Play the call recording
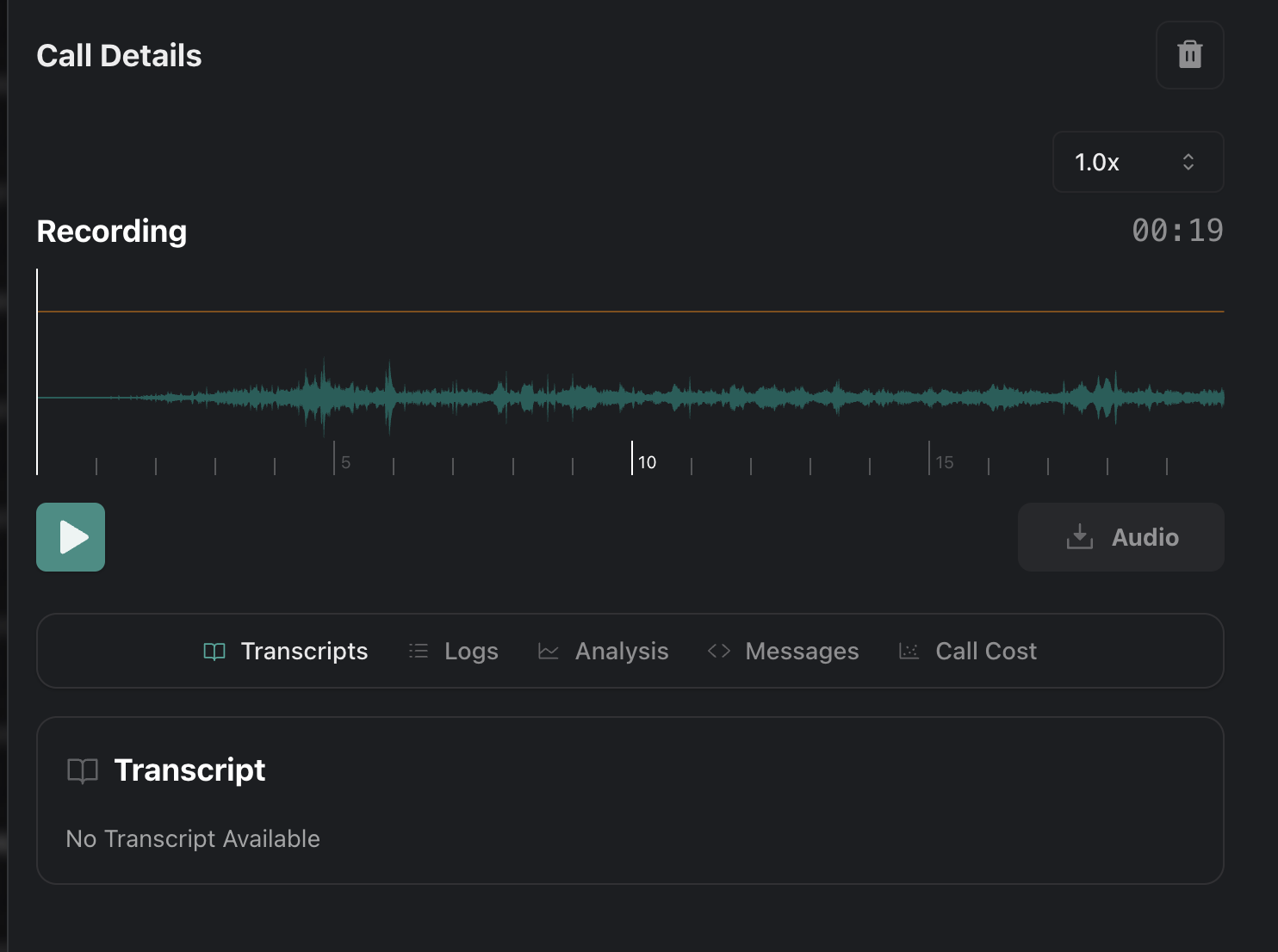This screenshot has width=1278, height=952. coord(71,537)
